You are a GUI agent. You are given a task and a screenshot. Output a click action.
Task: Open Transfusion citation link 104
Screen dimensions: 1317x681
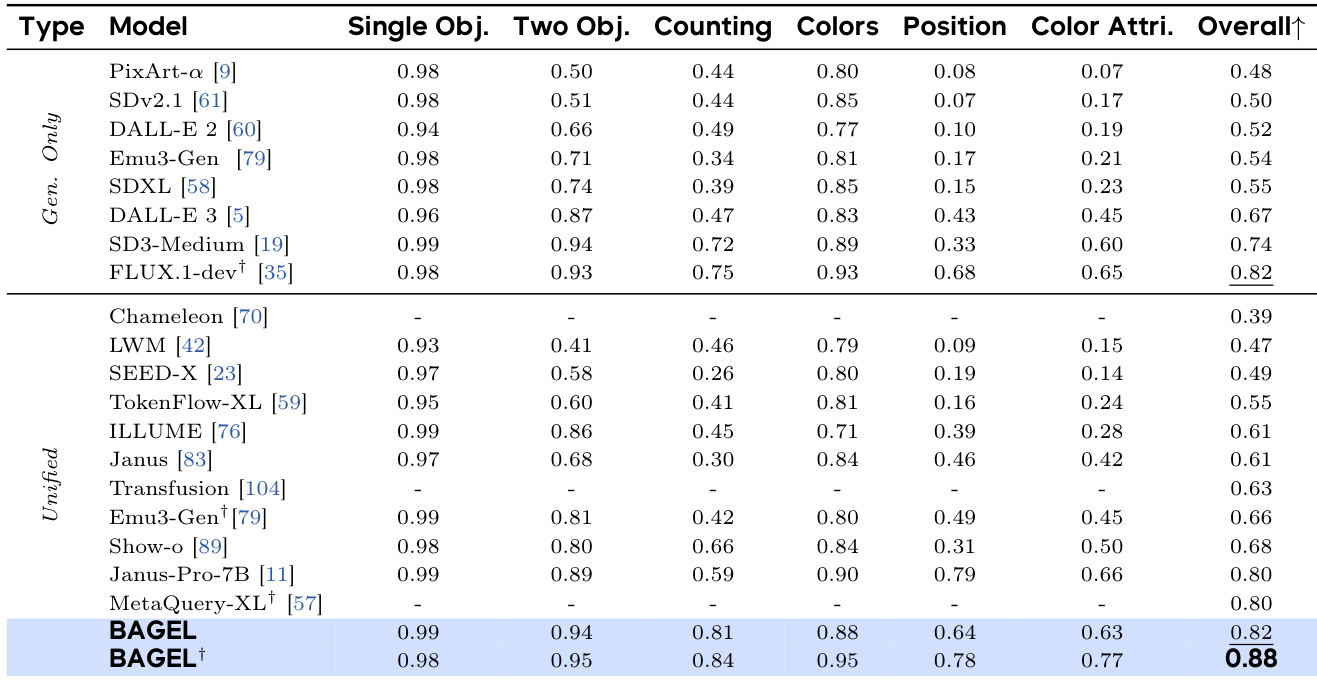[262, 489]
